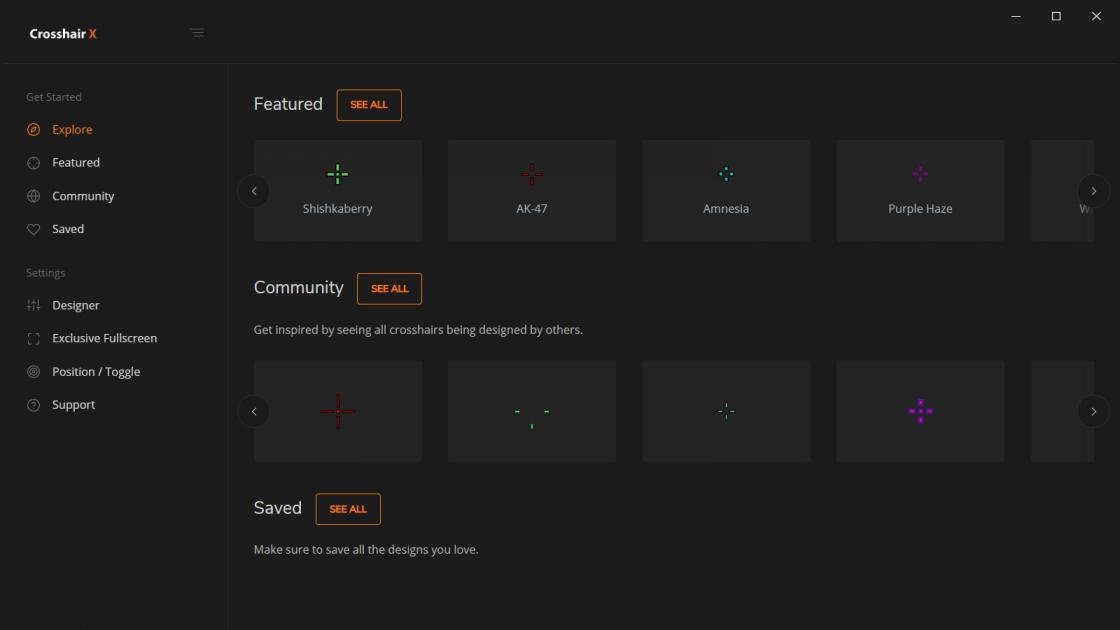Viewport: 1120px width, 630px height.
Task: Click the Community globe icon
Action: [x=34, y=196]
